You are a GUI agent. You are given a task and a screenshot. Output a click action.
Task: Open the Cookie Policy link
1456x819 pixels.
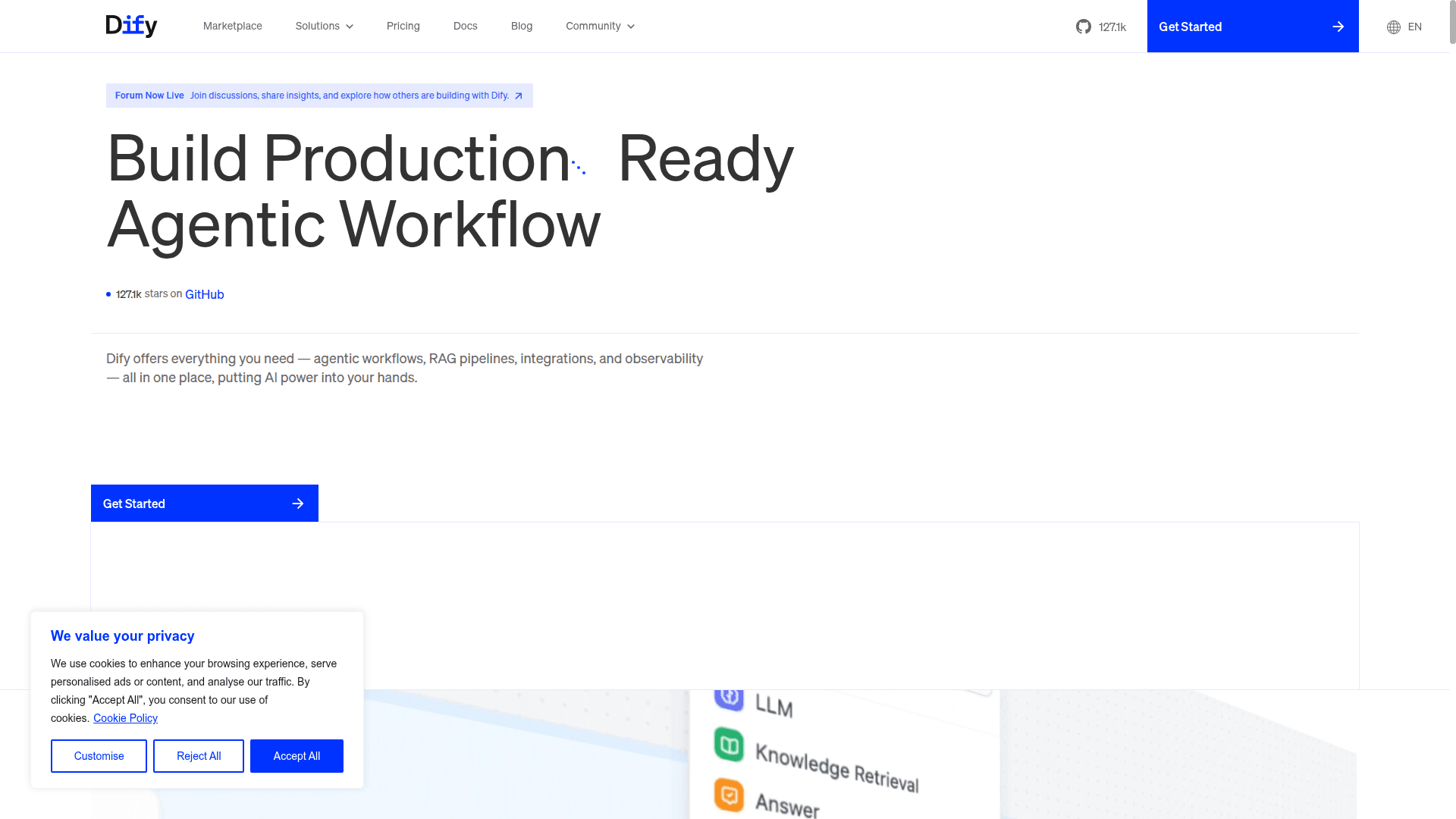tap(125, 718)
